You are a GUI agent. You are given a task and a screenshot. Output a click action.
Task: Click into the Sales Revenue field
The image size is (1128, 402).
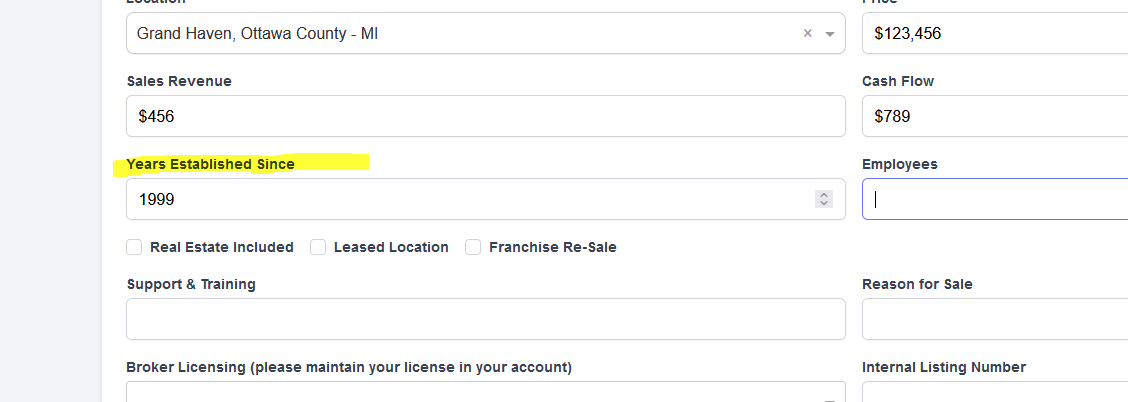pyautogui.click(x=485, y=116)
